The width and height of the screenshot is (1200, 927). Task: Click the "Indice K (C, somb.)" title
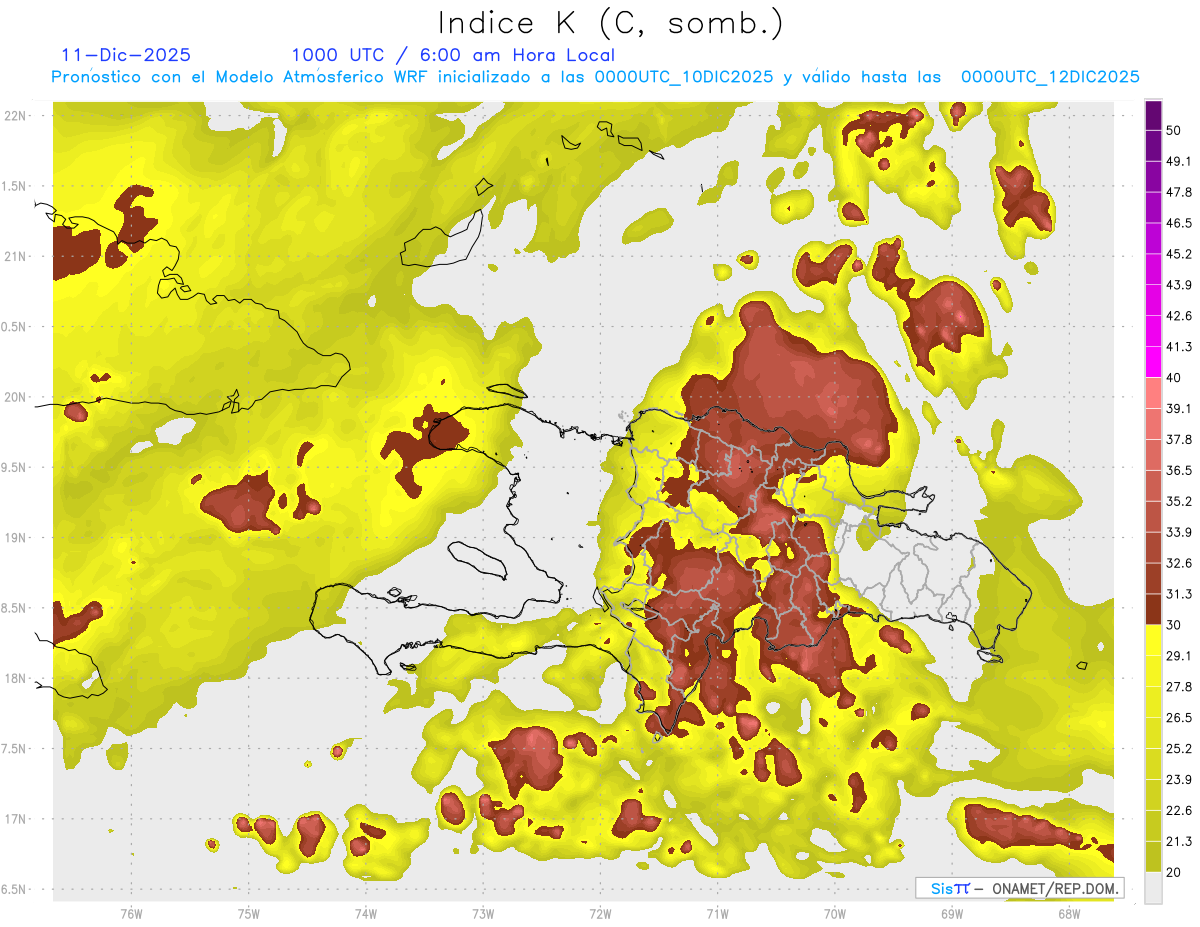pyautogui.click(x=611, y=24)
